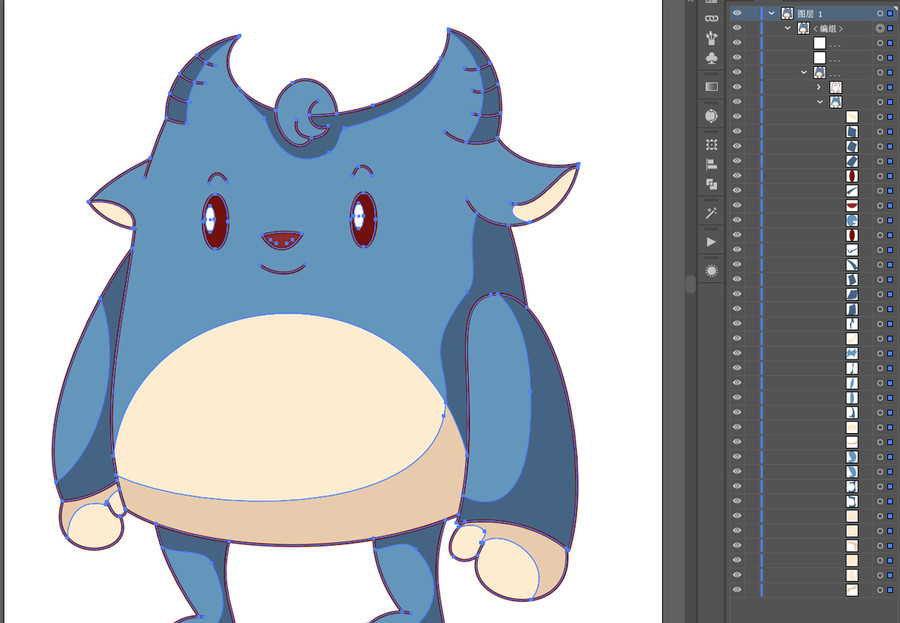Toggle visibility of red mouth shape row
The height and width of the screenshot is (623, 900).
(x=737, y=205)
